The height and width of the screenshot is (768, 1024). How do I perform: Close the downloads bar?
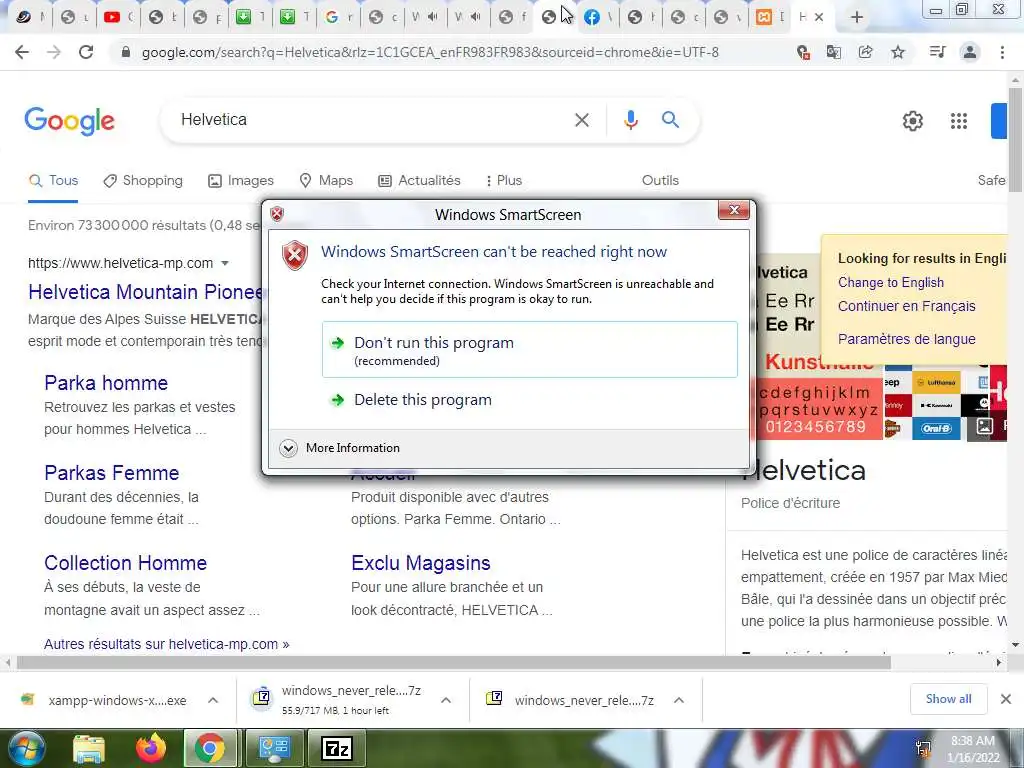click(1006, 699)
